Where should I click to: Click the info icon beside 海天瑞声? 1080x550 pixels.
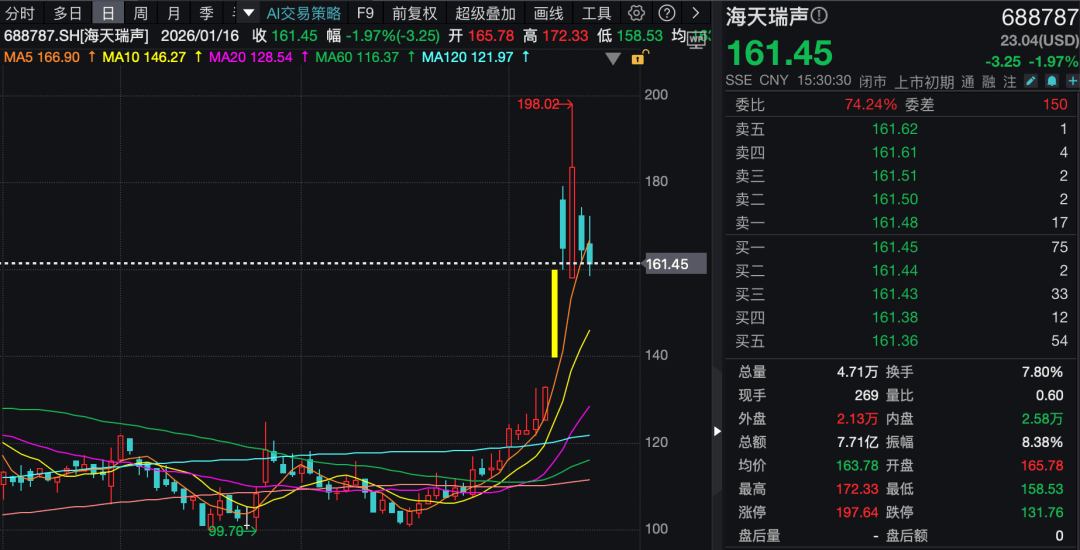click(819, 16)
